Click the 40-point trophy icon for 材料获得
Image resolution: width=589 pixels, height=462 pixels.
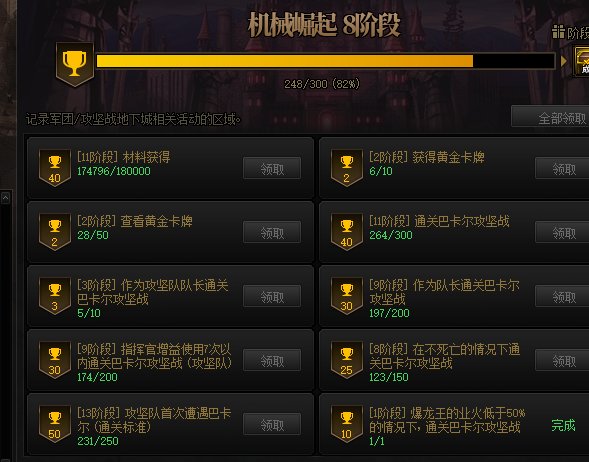pos(55,168)
